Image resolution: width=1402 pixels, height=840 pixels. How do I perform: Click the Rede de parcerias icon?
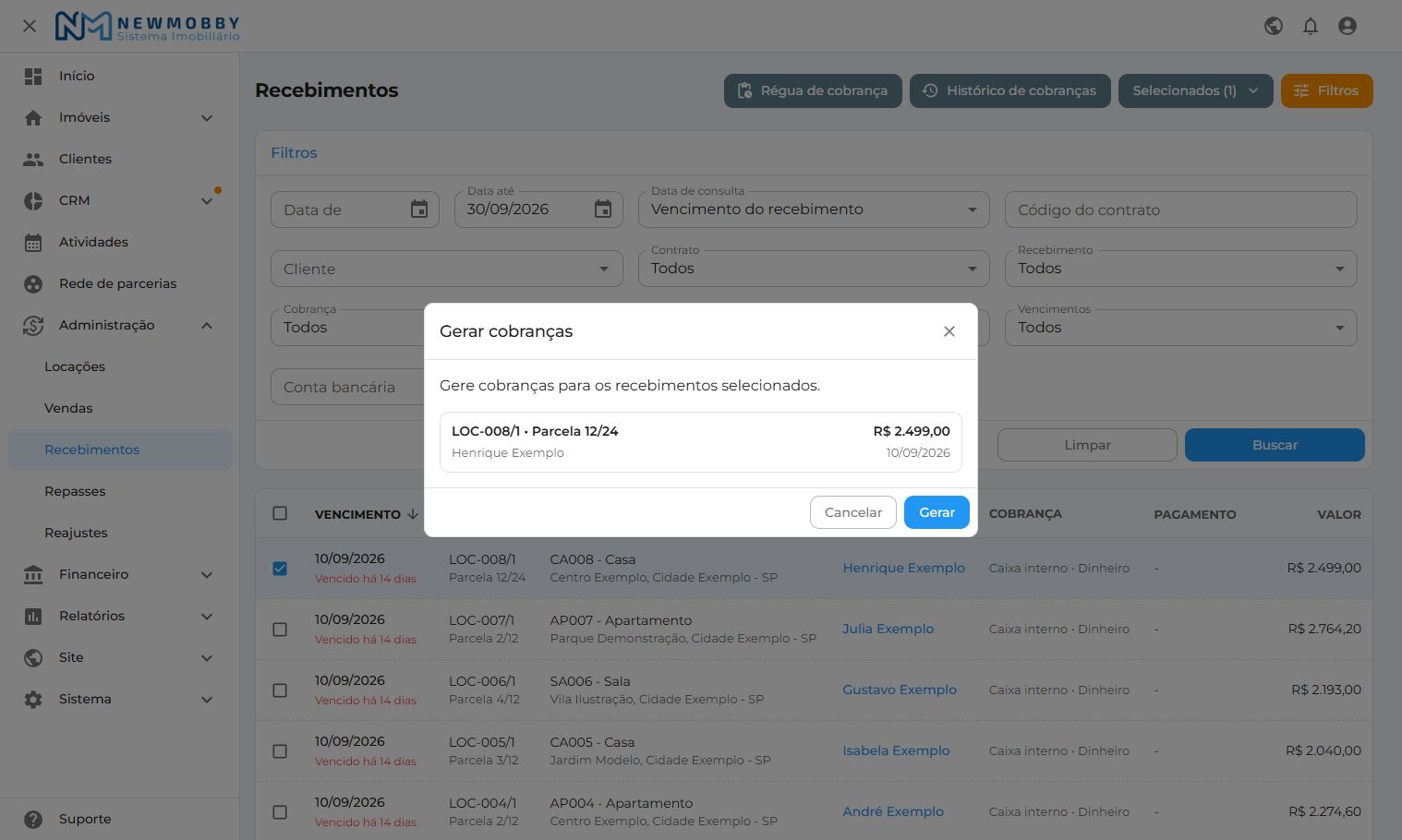pyautogui.click(x=33, y=283)
